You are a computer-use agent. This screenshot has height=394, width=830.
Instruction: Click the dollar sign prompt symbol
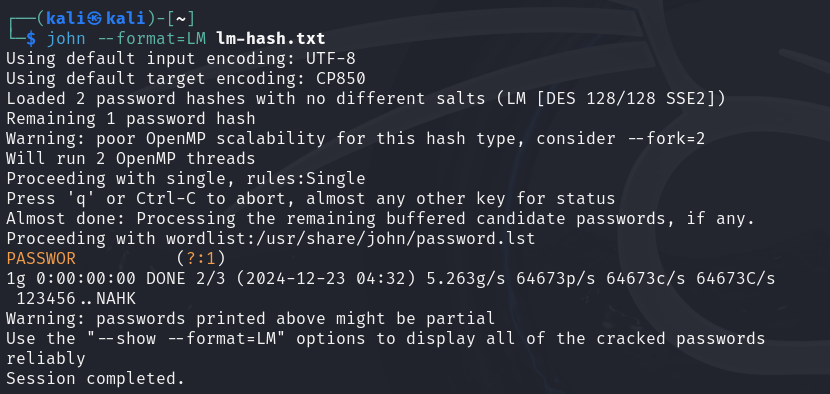[31, 39]
